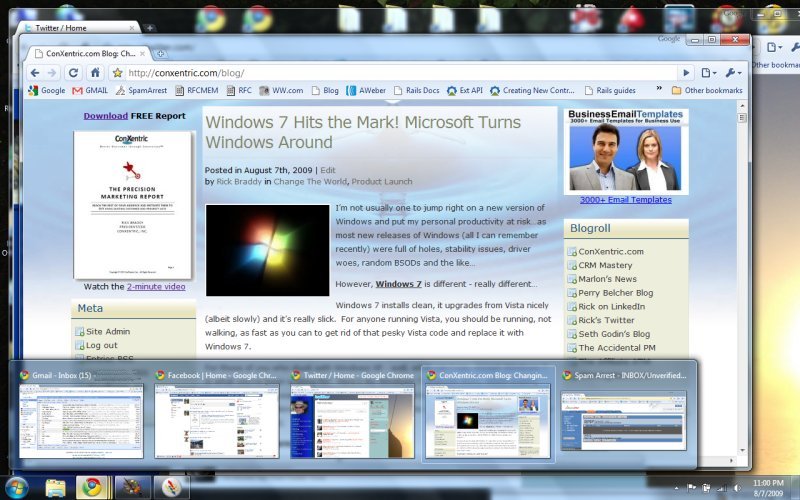
Task: Select the Gmail - Inbox (15) taskbar preview
Action: (81, 414)
